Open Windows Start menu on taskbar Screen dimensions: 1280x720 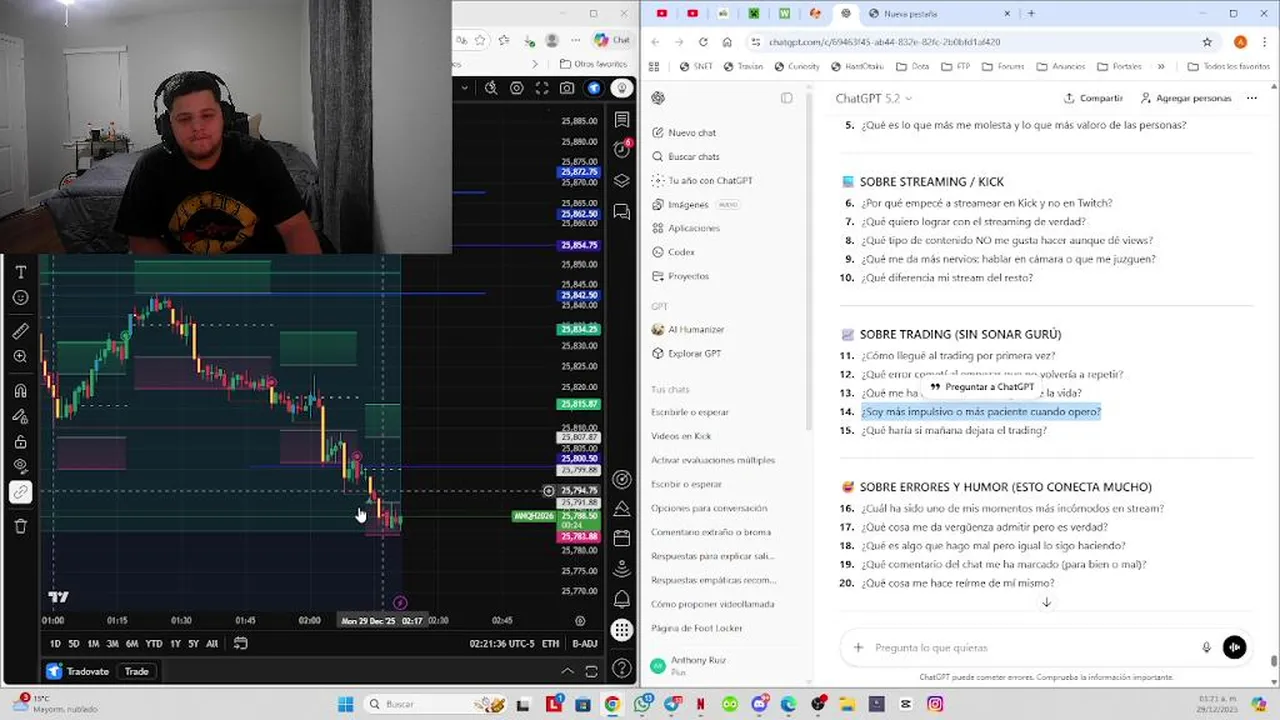345,704
